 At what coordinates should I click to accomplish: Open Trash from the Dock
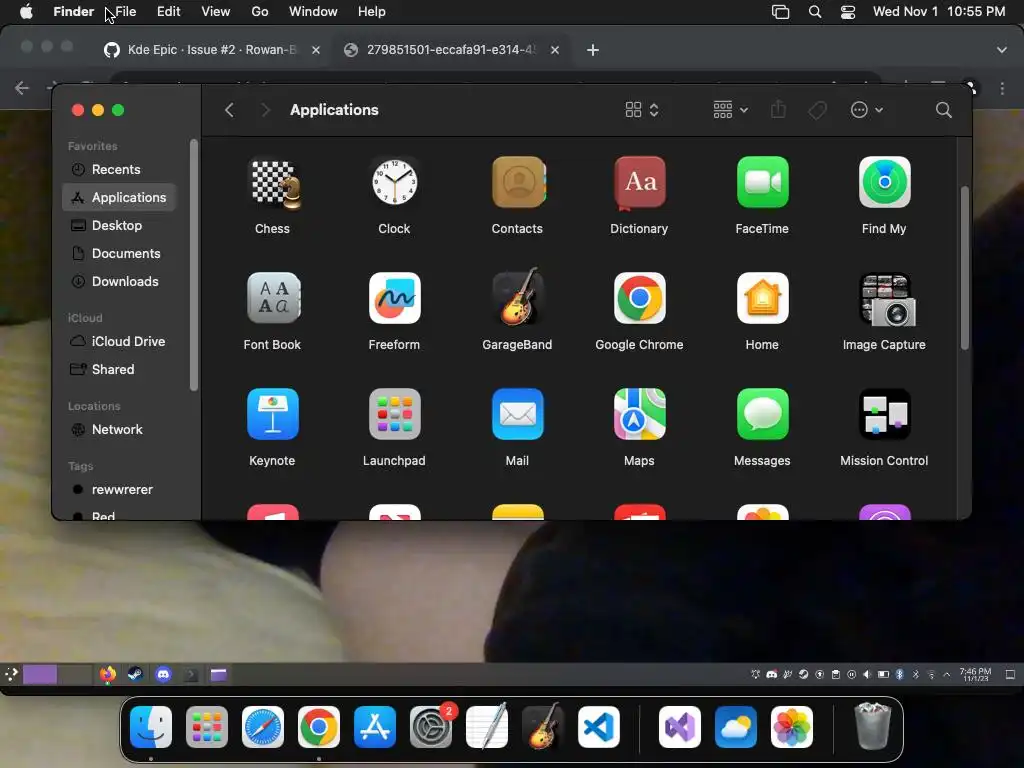[873, 726]
